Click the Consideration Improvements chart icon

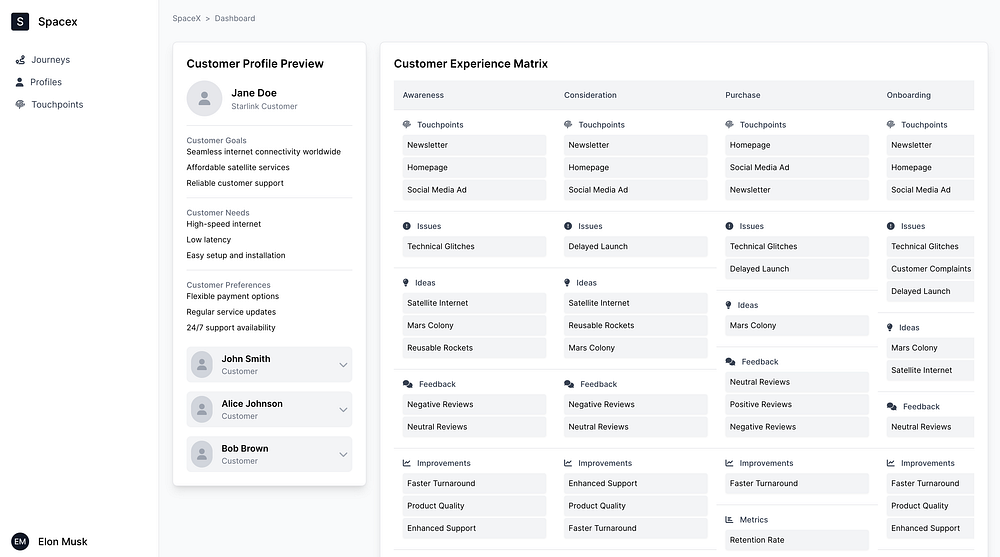click(x=568, y=463)
